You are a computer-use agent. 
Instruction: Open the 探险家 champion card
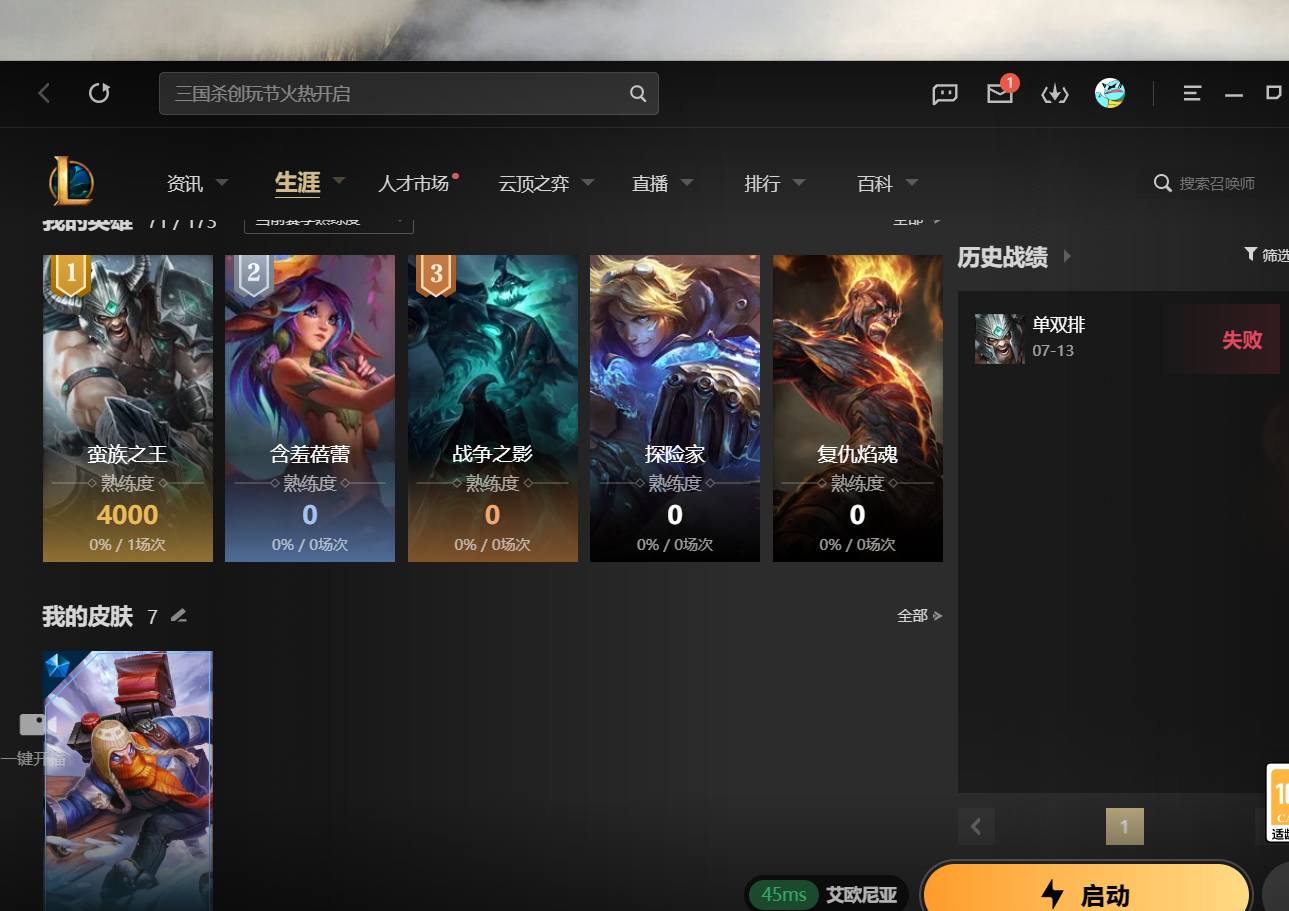point(675,408)
